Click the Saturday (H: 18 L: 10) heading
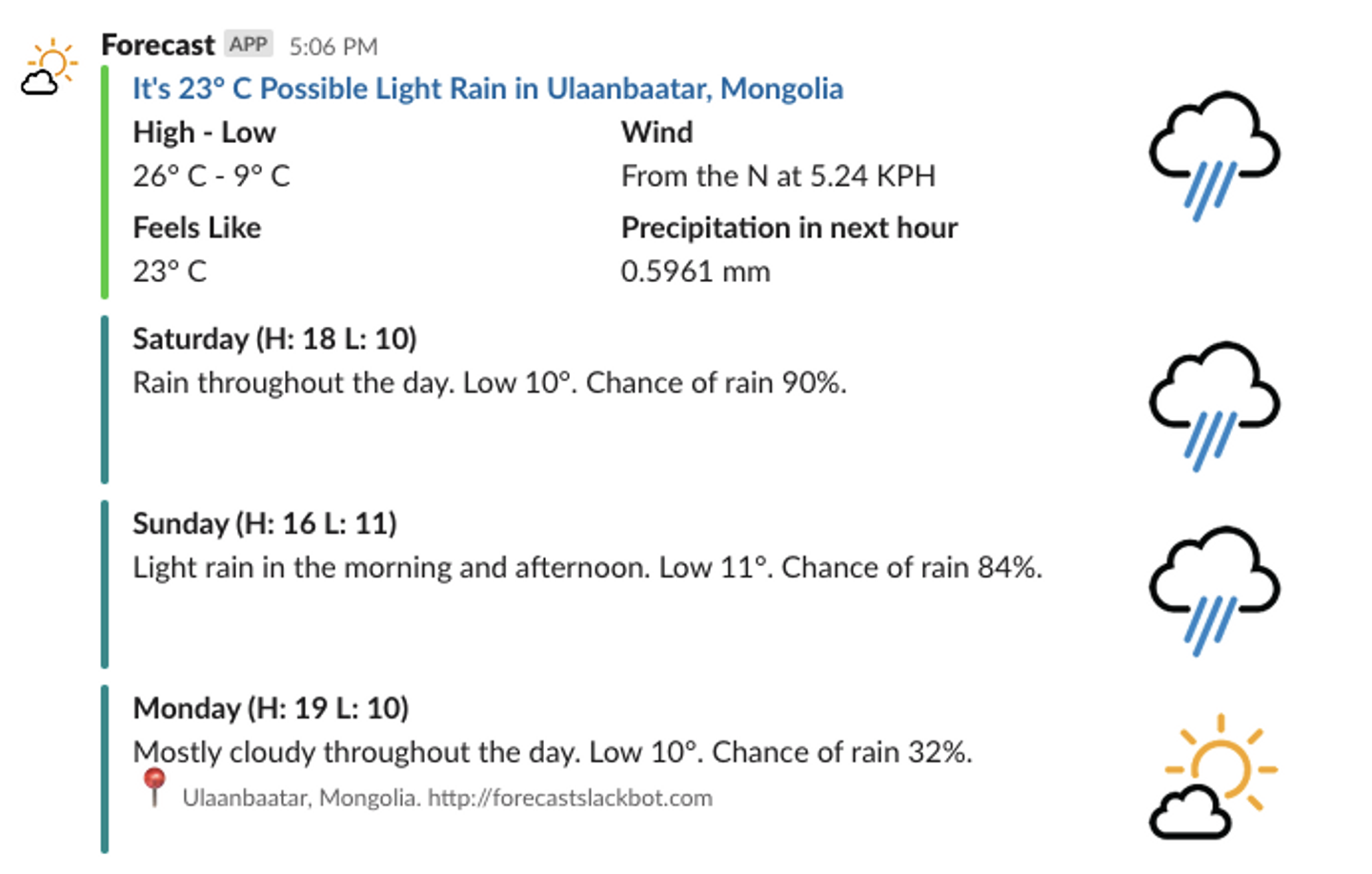This screenshot has width=1372, height=874. pyautogui.click(x=274, y=338)
